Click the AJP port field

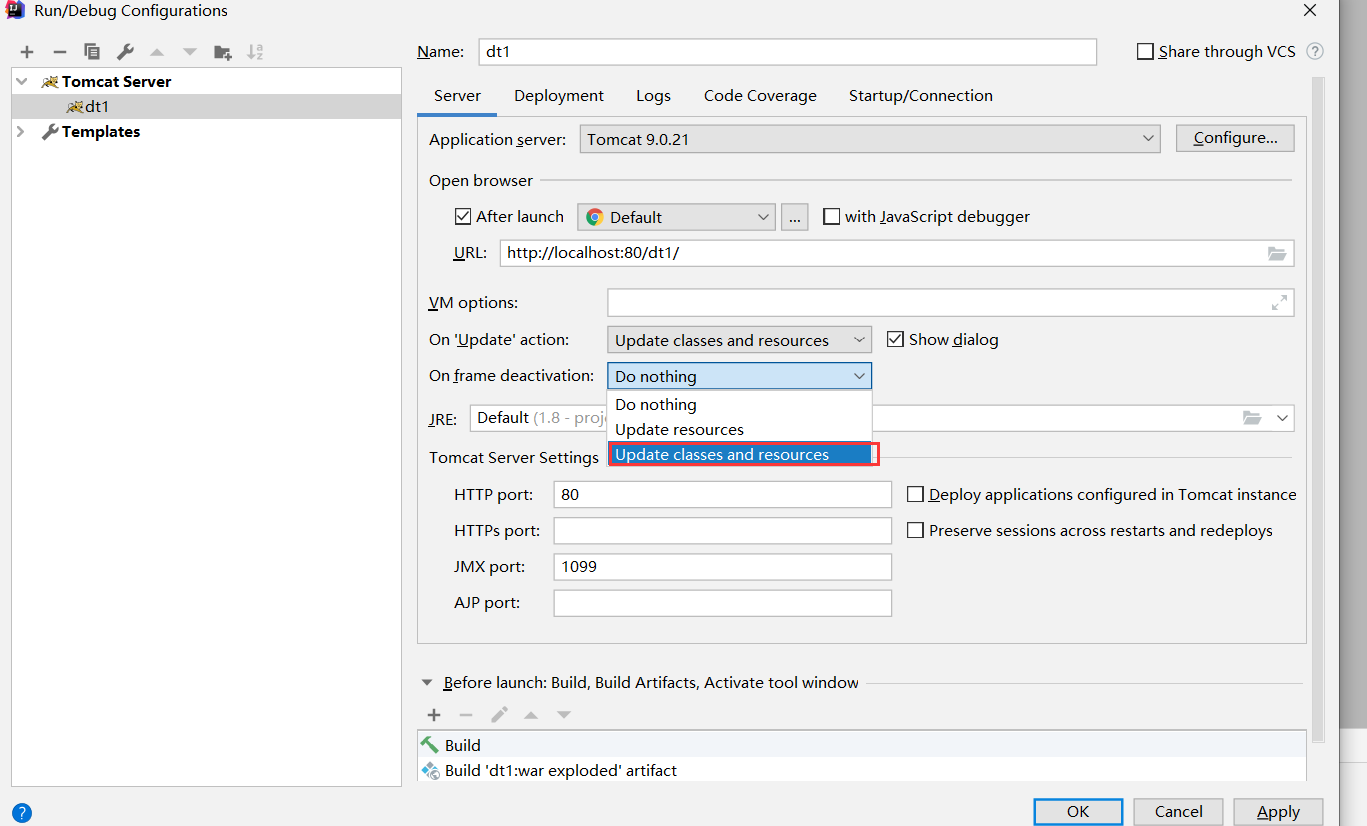pos(722,603)
